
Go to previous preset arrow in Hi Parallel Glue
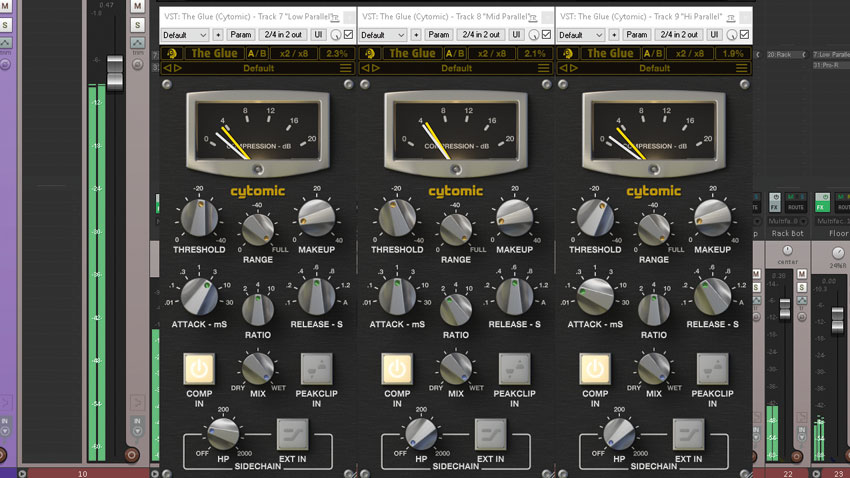coord(563,68)
